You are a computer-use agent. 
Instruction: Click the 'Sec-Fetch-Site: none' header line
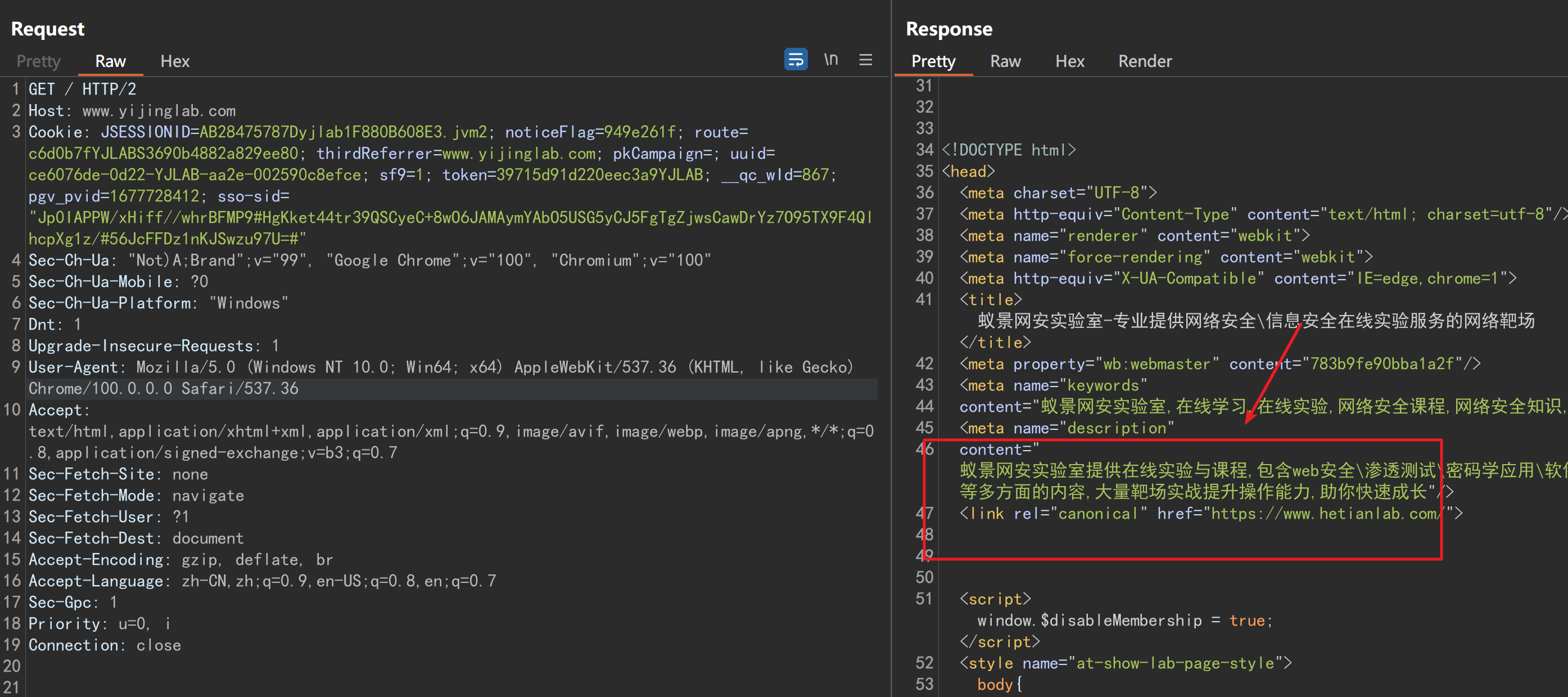(x=118, y=474)
